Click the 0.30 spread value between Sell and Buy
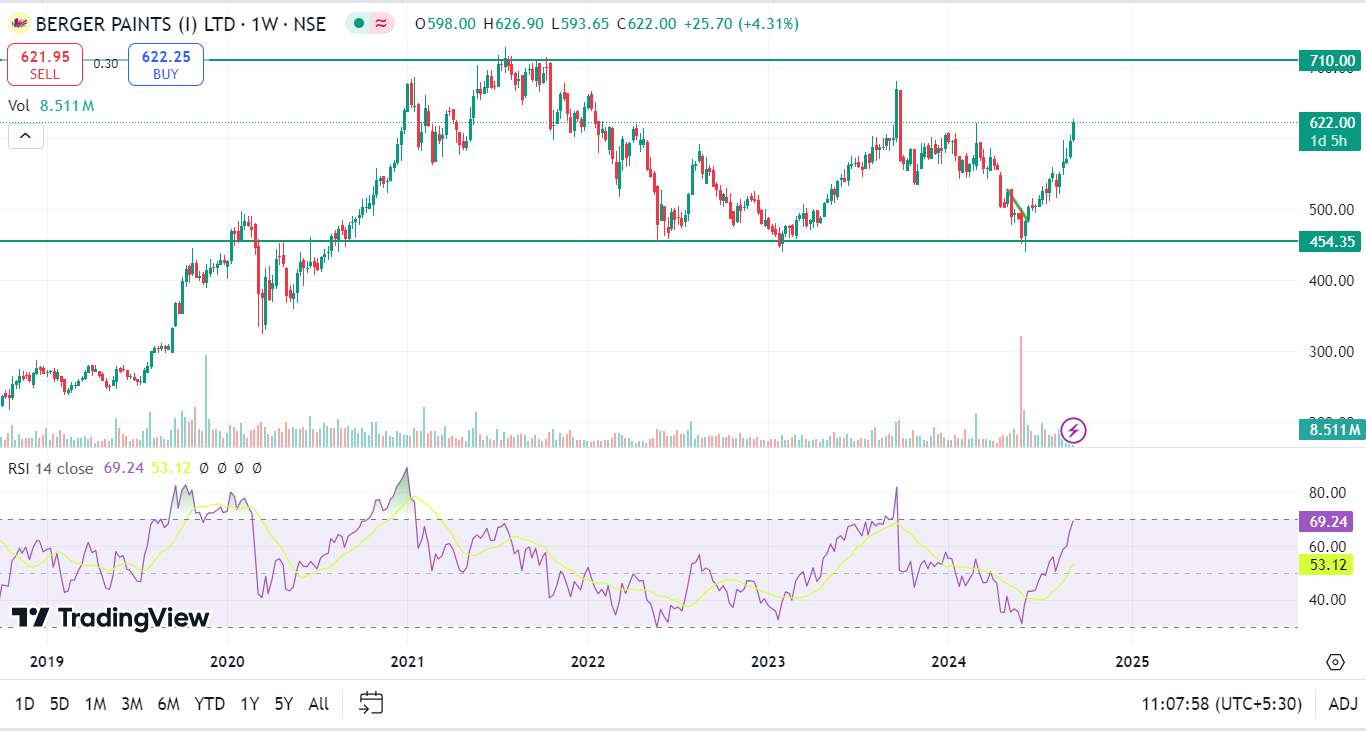 [x=106, y=64]
